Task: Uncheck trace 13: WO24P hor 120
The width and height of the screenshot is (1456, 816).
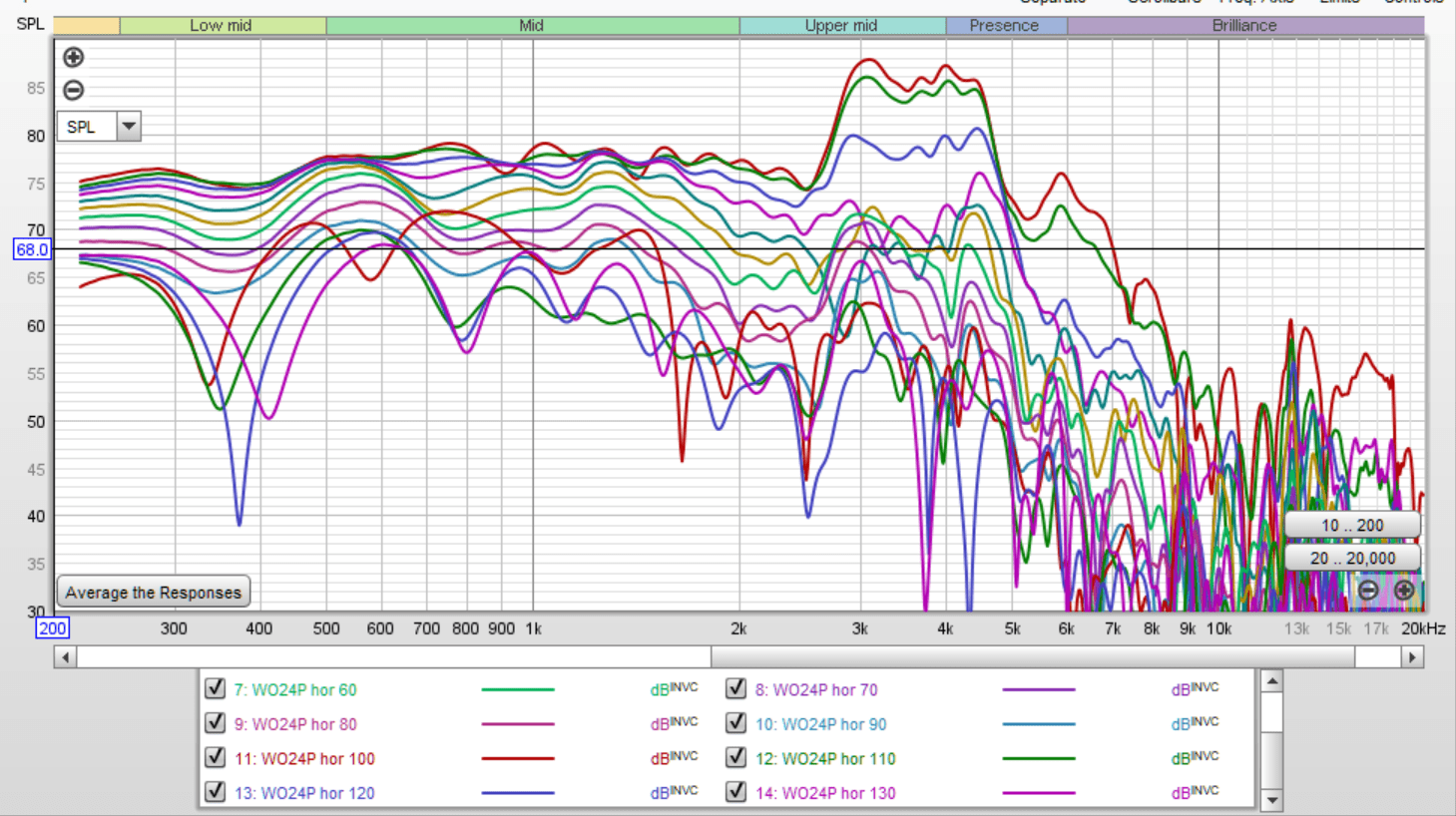Action: 215,791
